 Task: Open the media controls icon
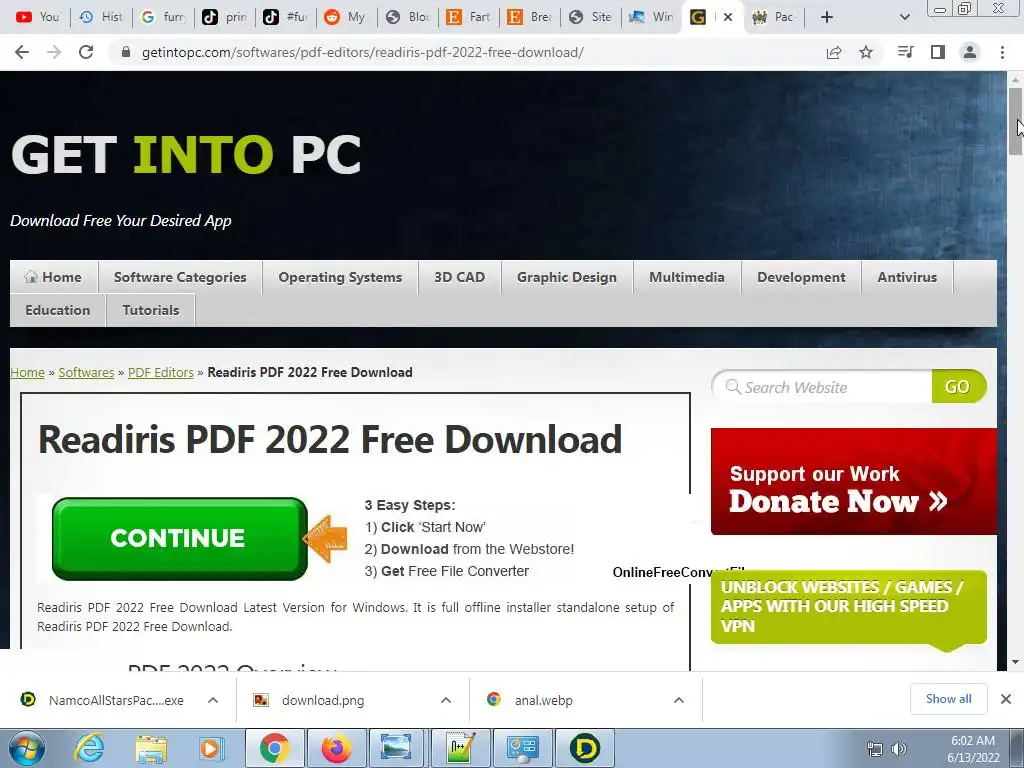pyautogui.click(x=905, y=52)
